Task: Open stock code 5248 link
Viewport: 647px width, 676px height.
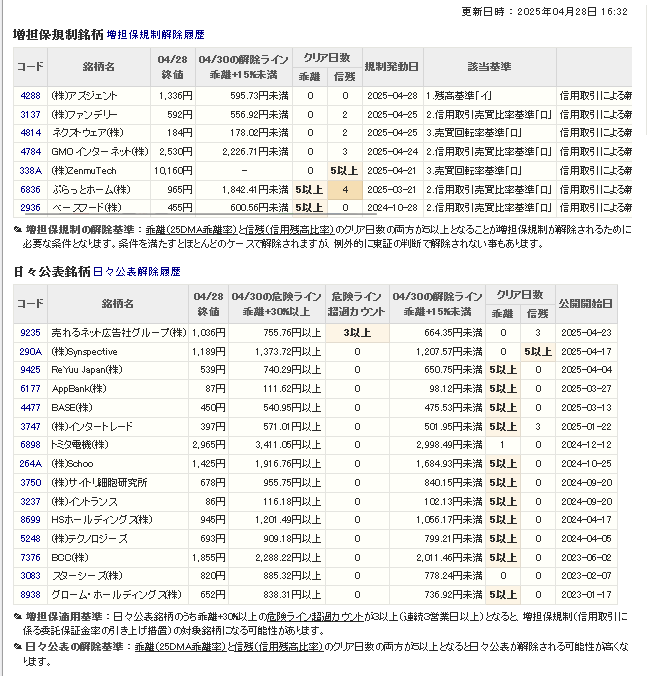Action: [30, 539]
